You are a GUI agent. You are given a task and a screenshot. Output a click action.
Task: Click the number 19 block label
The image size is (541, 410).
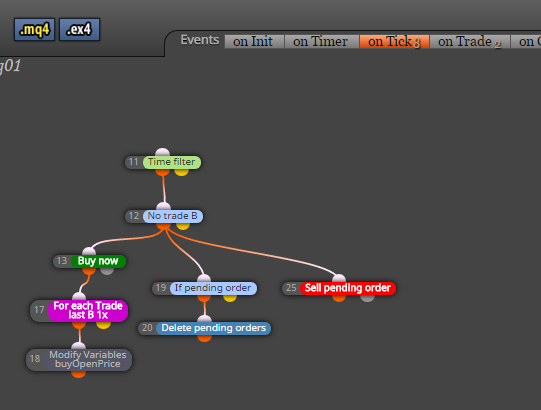[161, 288]
